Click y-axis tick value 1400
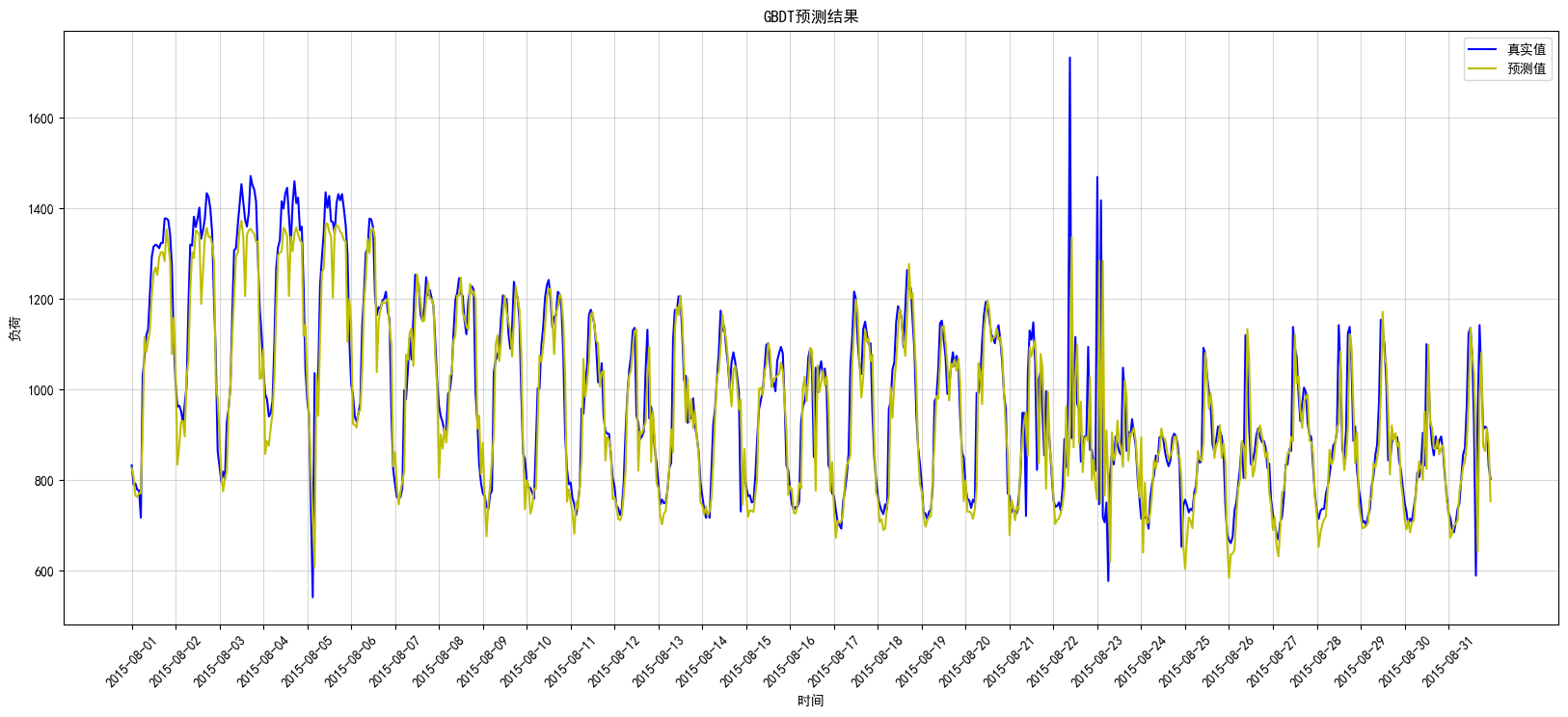 (40, 209)
